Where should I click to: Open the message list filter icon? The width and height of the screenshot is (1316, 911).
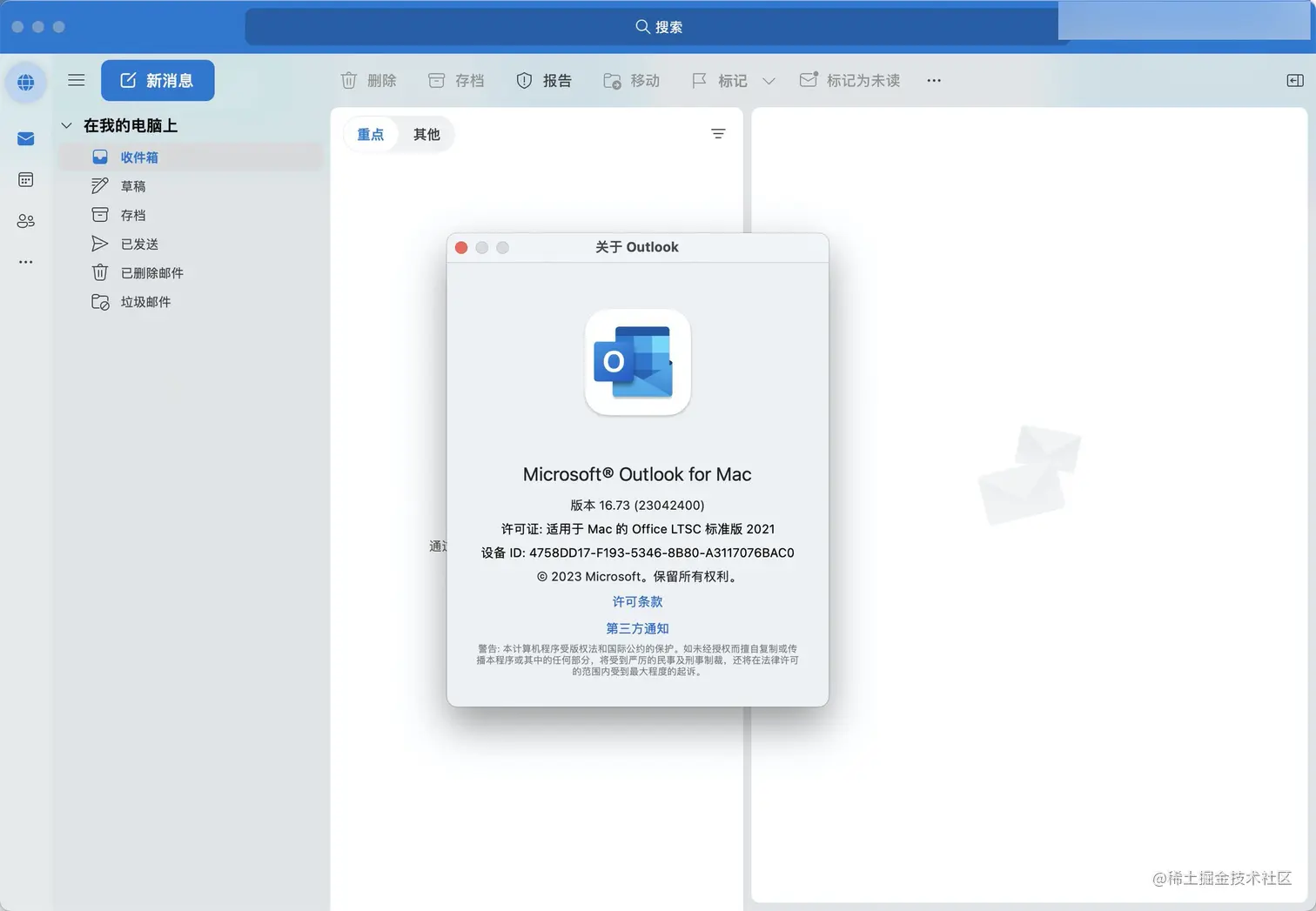click(x=718, y=133)
